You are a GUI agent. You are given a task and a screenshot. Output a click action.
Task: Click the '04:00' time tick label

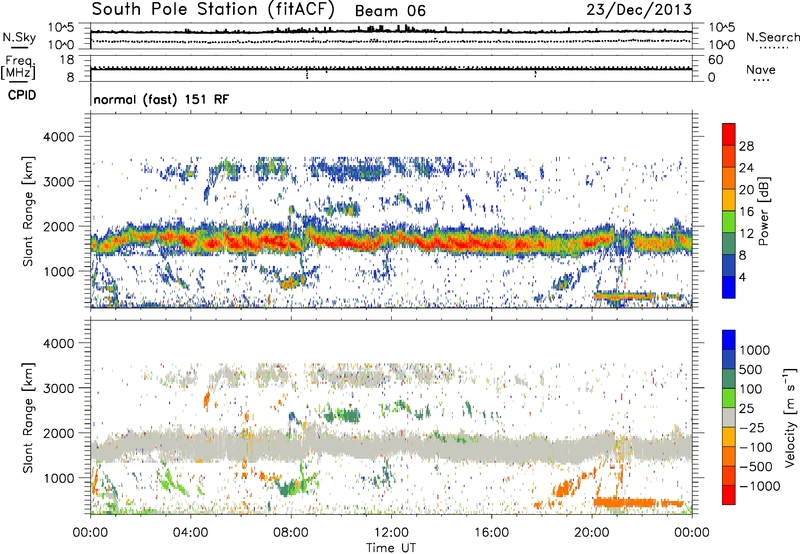coord(190,533)
